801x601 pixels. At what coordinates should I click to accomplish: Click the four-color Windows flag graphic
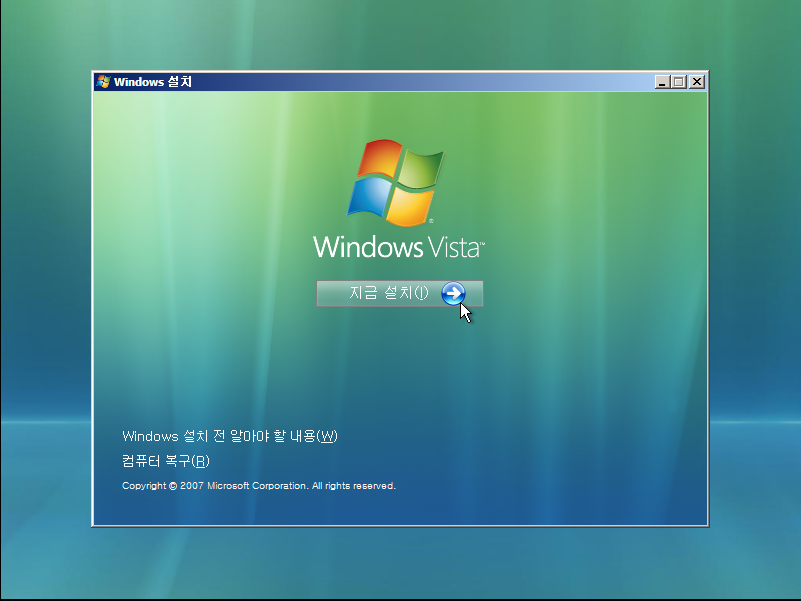[398, 182]
